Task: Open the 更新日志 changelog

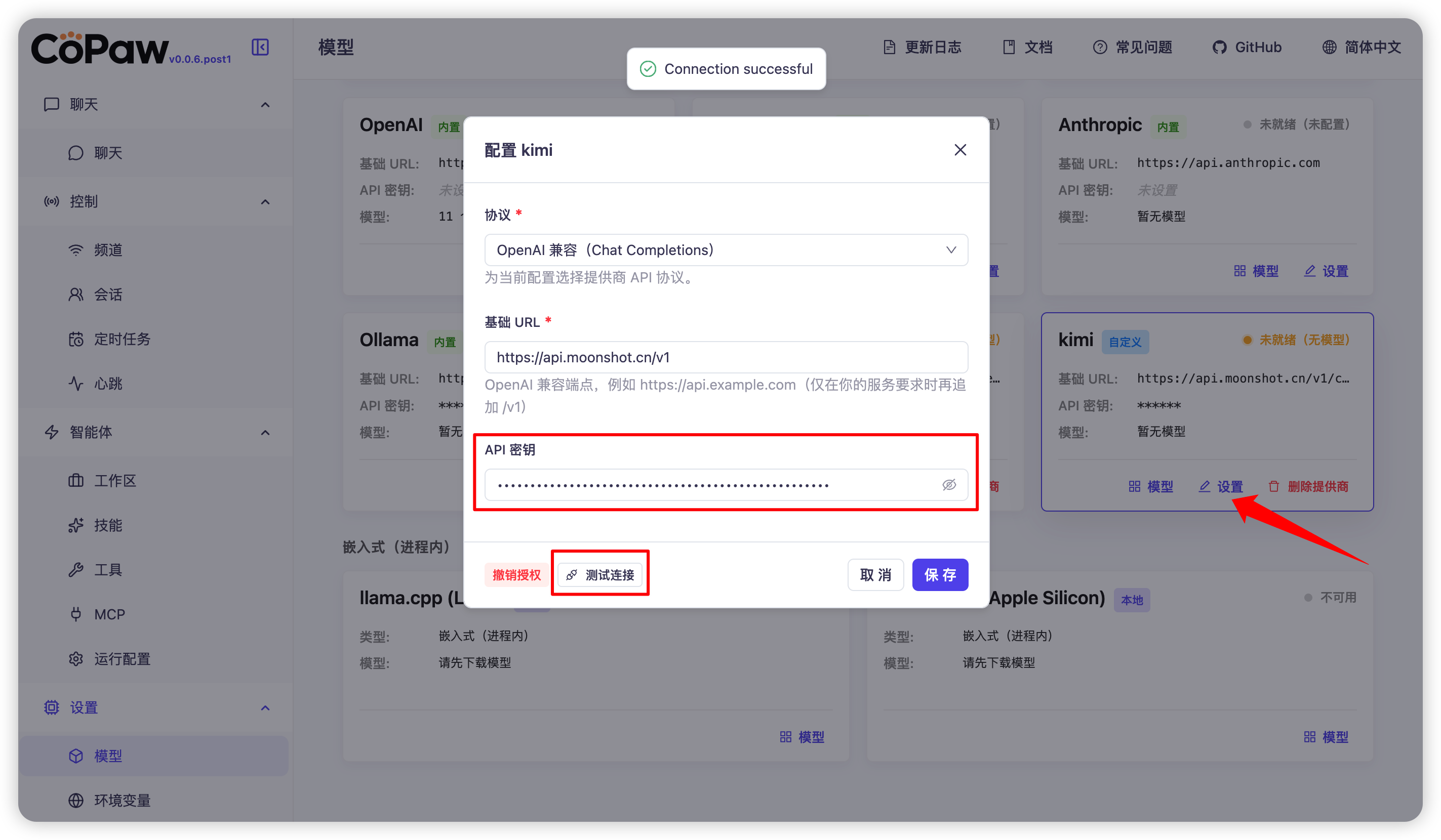Action: pos(922,47)
